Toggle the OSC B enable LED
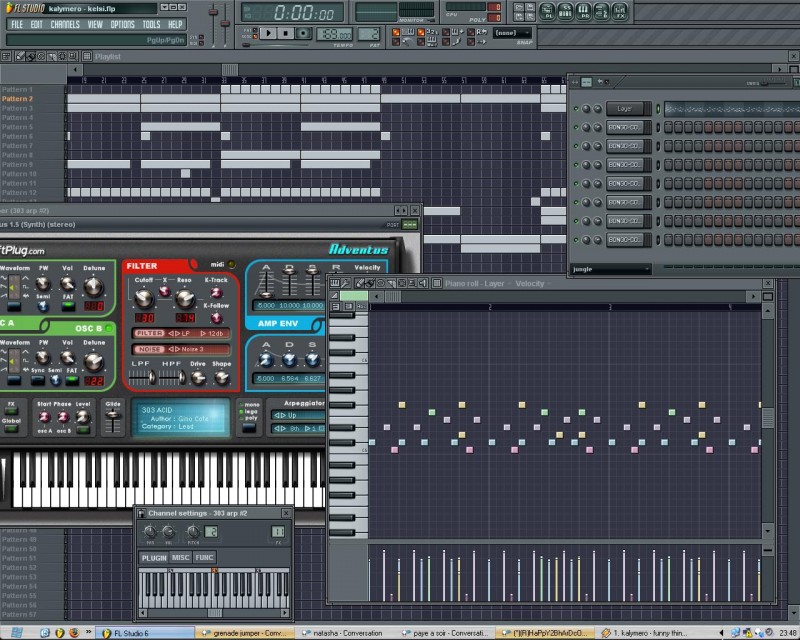This screenshot has width=800, height=640. 109,328
